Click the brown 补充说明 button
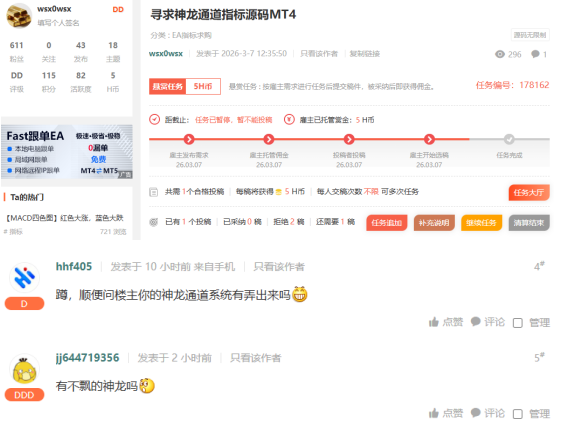 pyautogui.click(x=434, y=223)
